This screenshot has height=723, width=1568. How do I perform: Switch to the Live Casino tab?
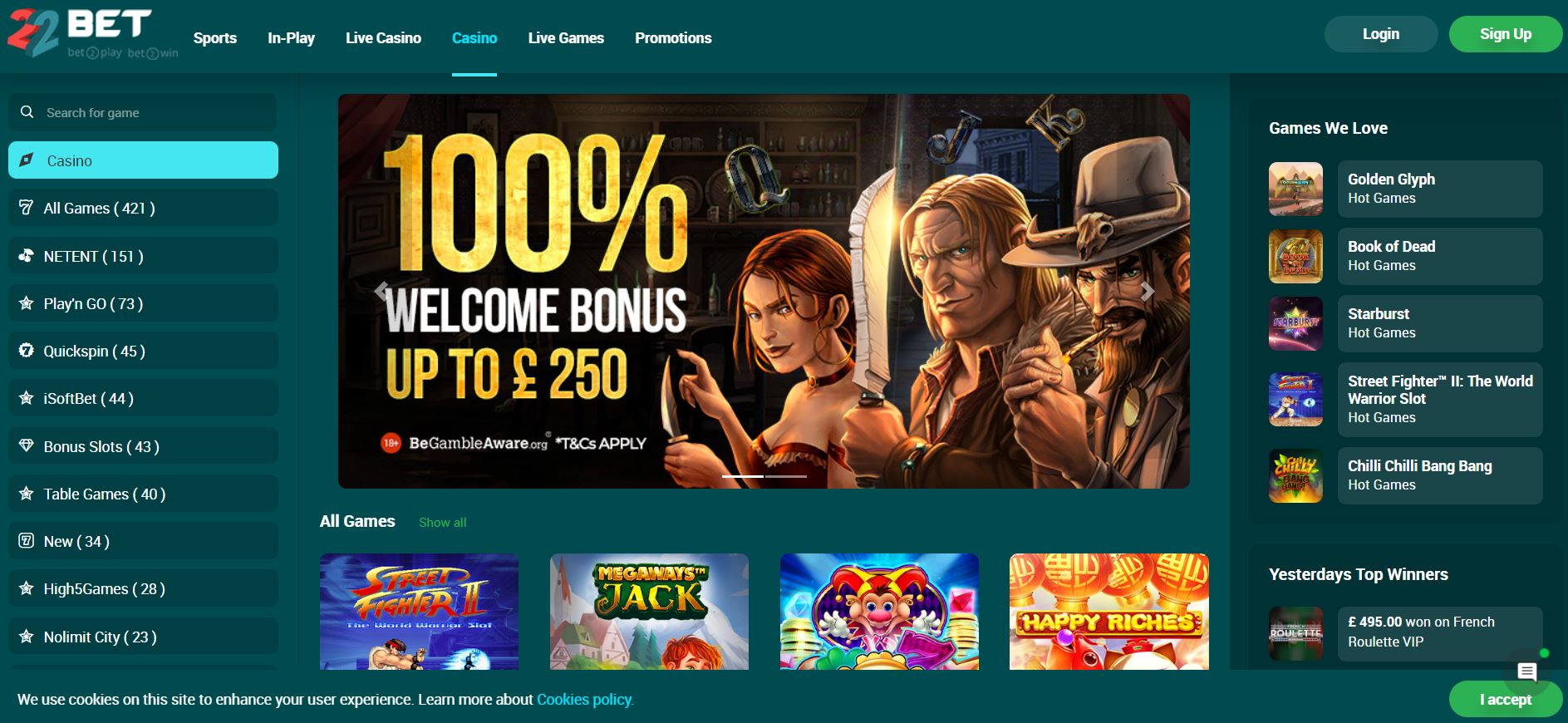pos(383,38)
